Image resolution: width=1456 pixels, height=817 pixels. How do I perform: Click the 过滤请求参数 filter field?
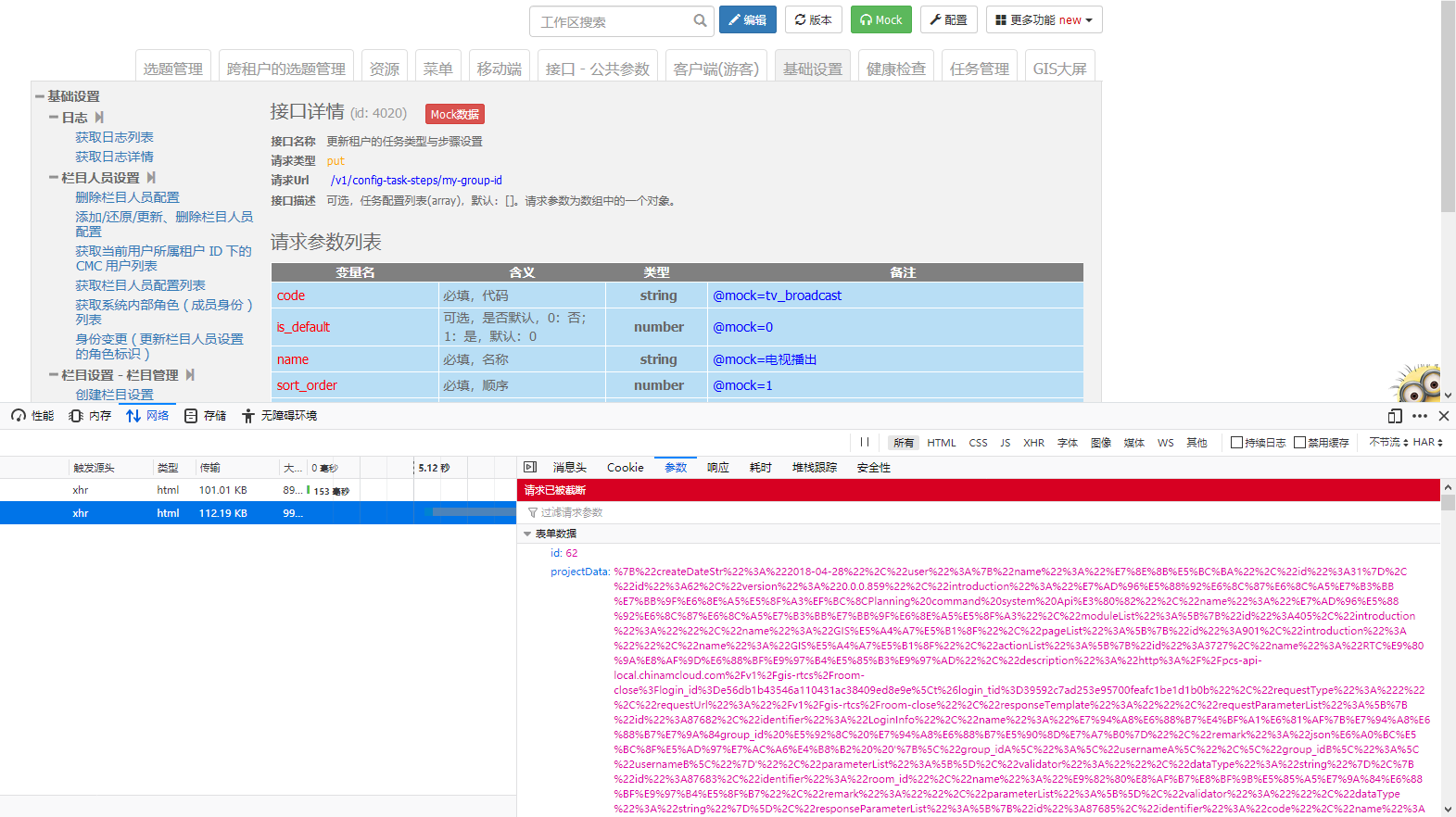[979, 512]
